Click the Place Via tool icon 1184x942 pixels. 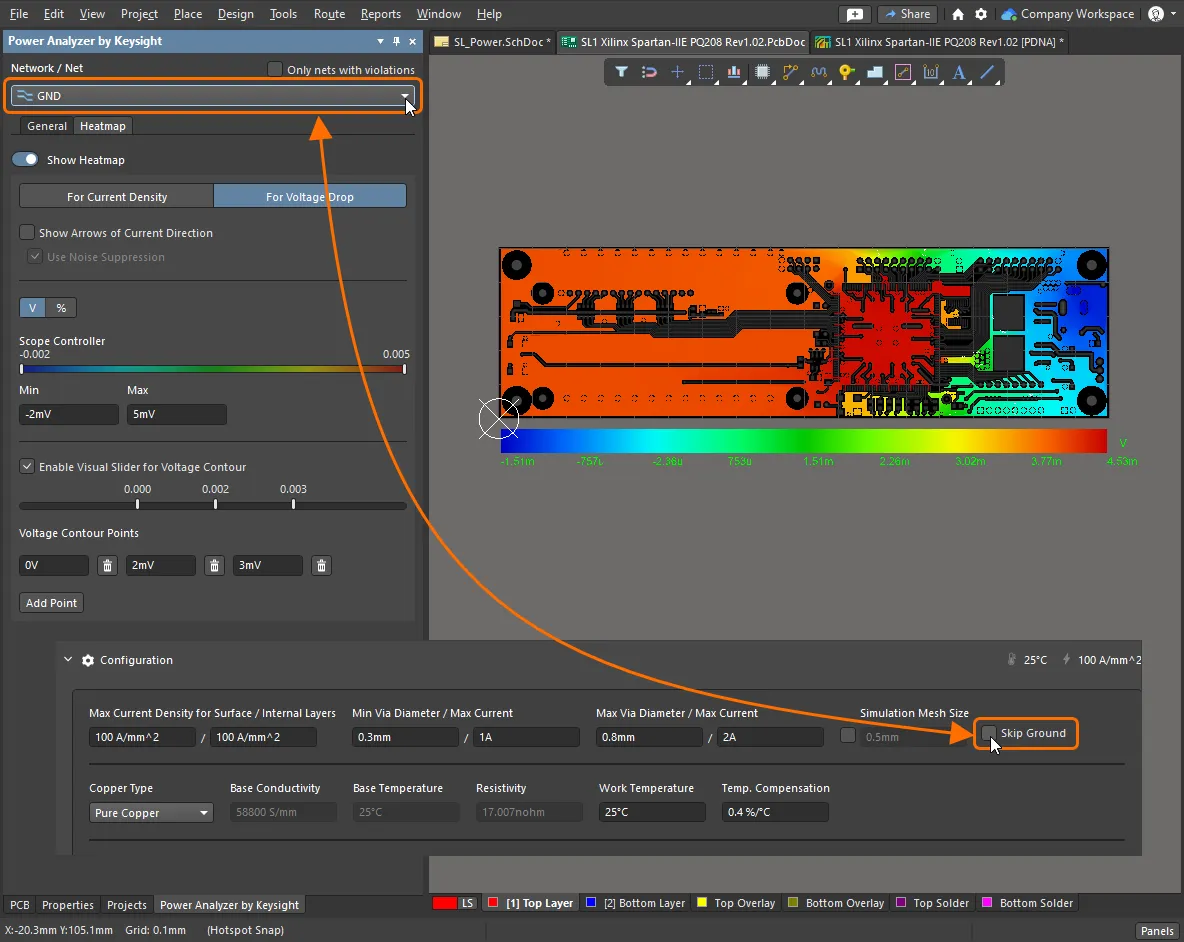coord(847,72)
